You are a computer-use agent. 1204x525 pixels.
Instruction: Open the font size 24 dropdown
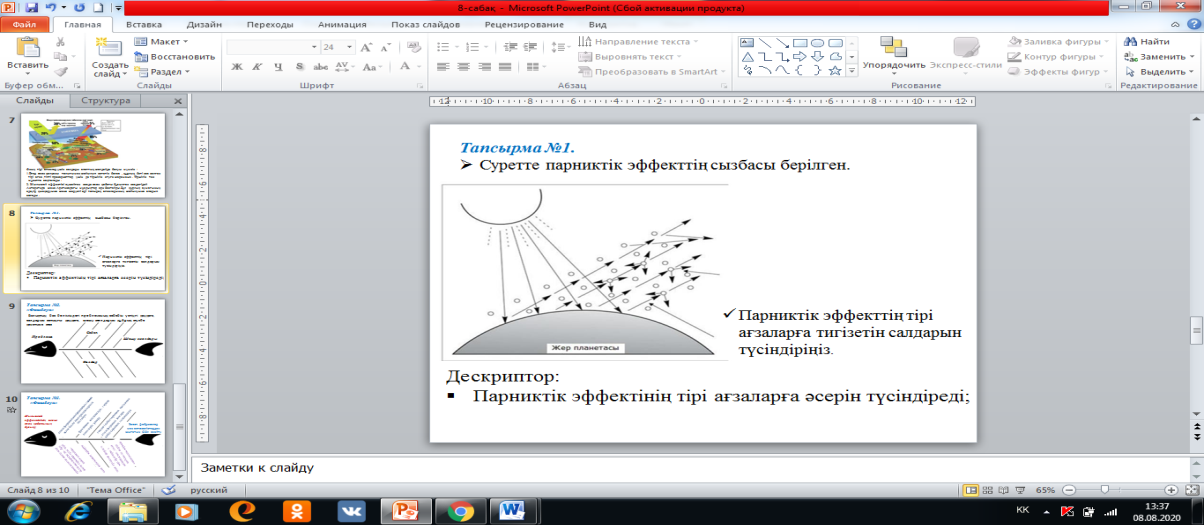[349, 46]
